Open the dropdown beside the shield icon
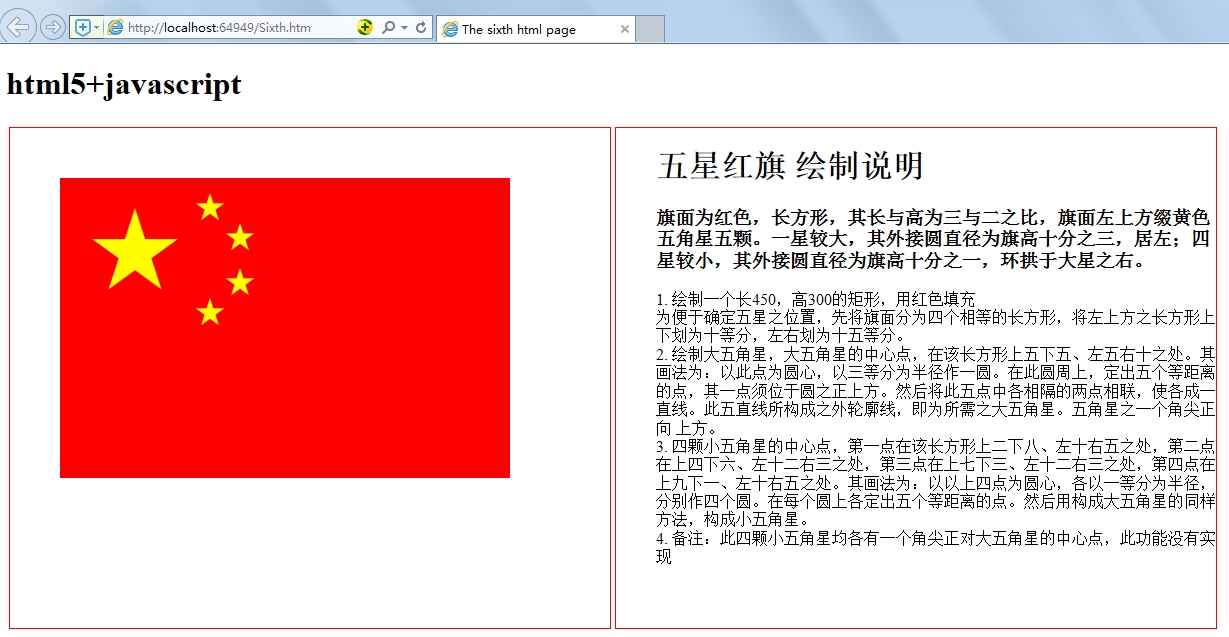Viewport: 1229px width, 637px height. [x=97, y=28]
